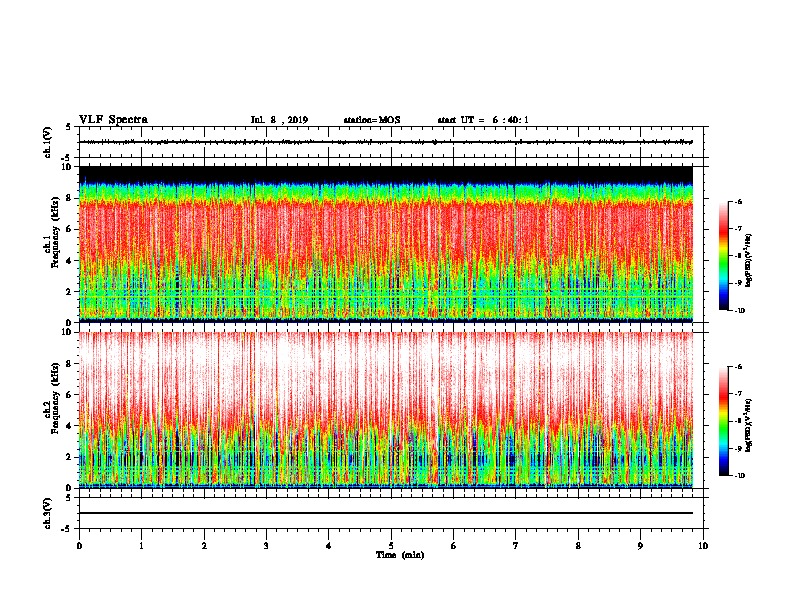
Task: Click the ch.2 "Frequency (kHz)" axis label
Action: 55,398
